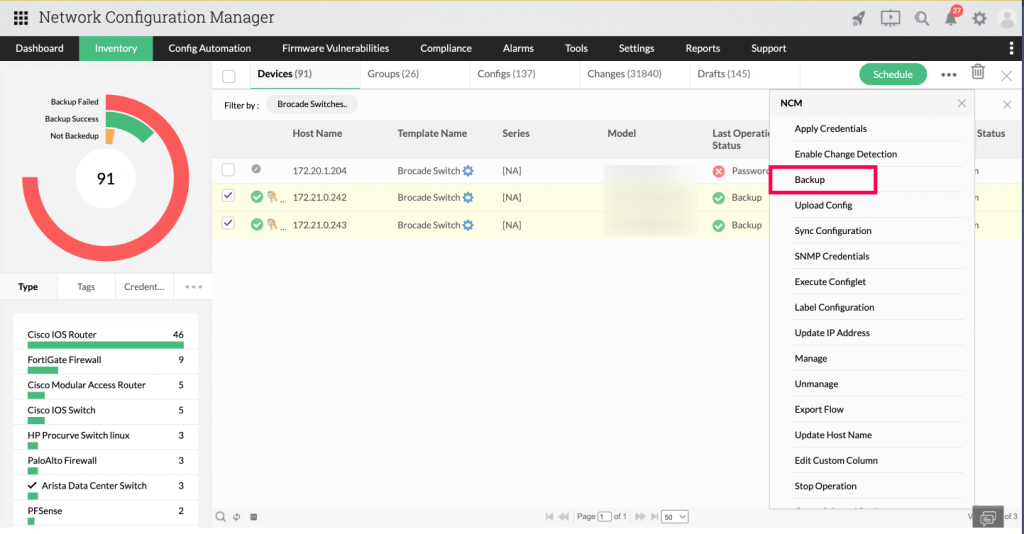Image resolution: width=1024 pixels, height=534 pixels.
Task: Click green status check for 172.21.0.243
Action: (x=257, y=225)
